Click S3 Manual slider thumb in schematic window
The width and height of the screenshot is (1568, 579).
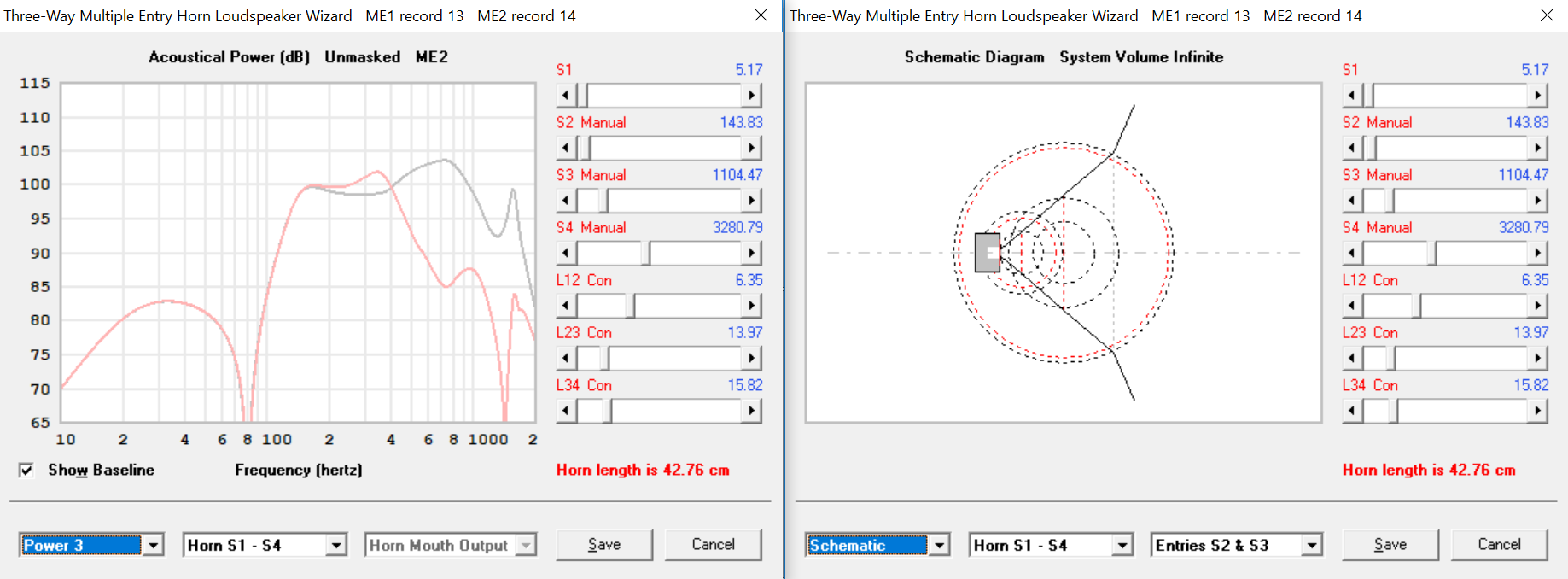(x=1390, y=201)
